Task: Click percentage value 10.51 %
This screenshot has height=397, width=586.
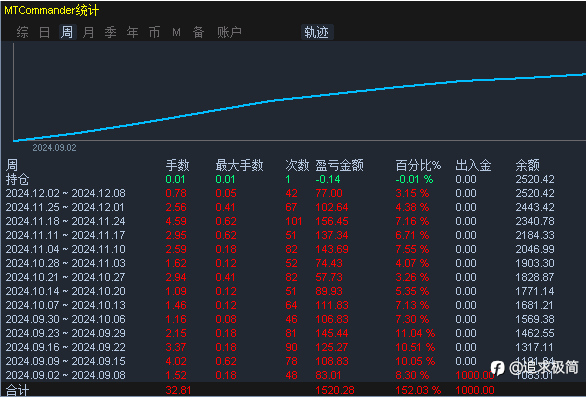Action: pyautogui.click(x=415, y=347)
